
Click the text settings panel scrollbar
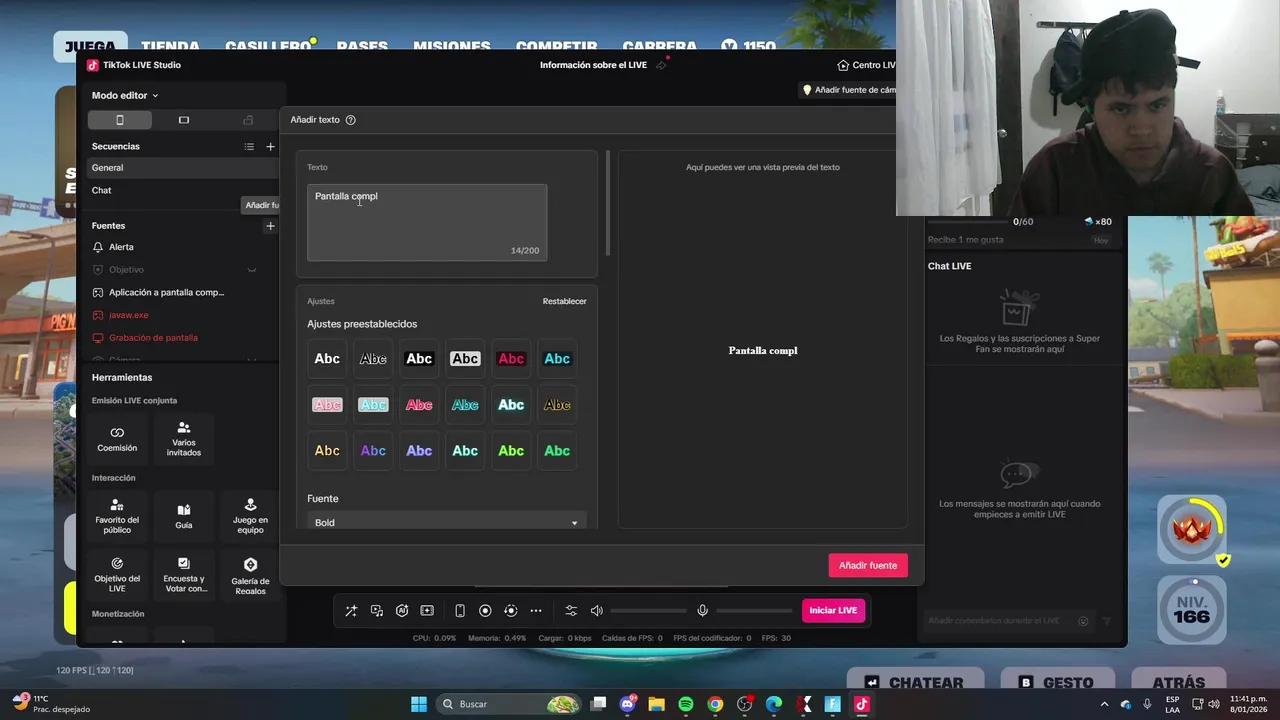pos(607,203)
